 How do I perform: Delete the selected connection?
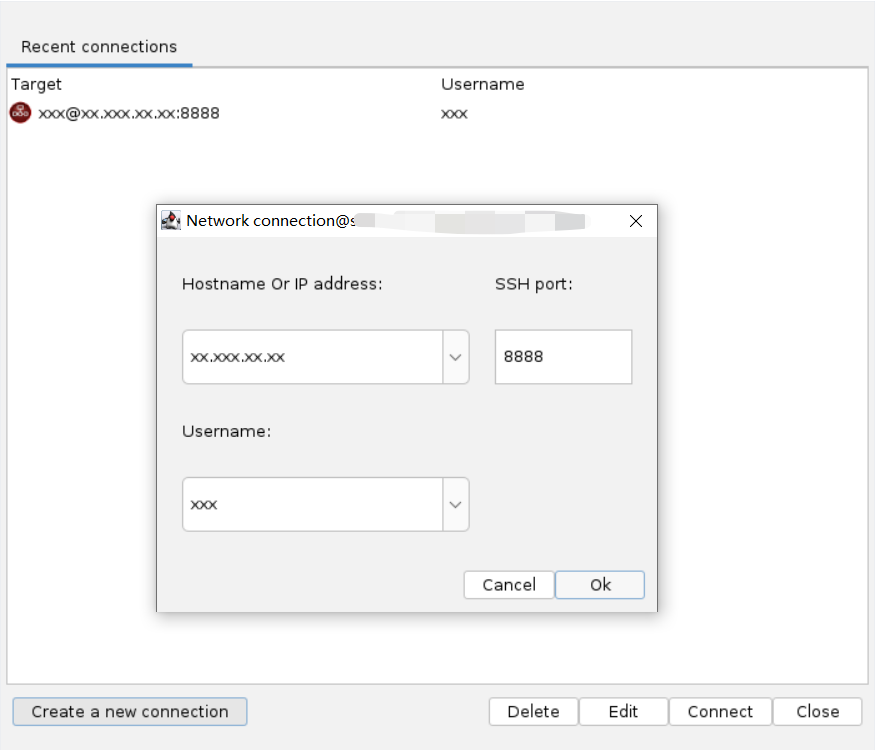click(533, 712)
